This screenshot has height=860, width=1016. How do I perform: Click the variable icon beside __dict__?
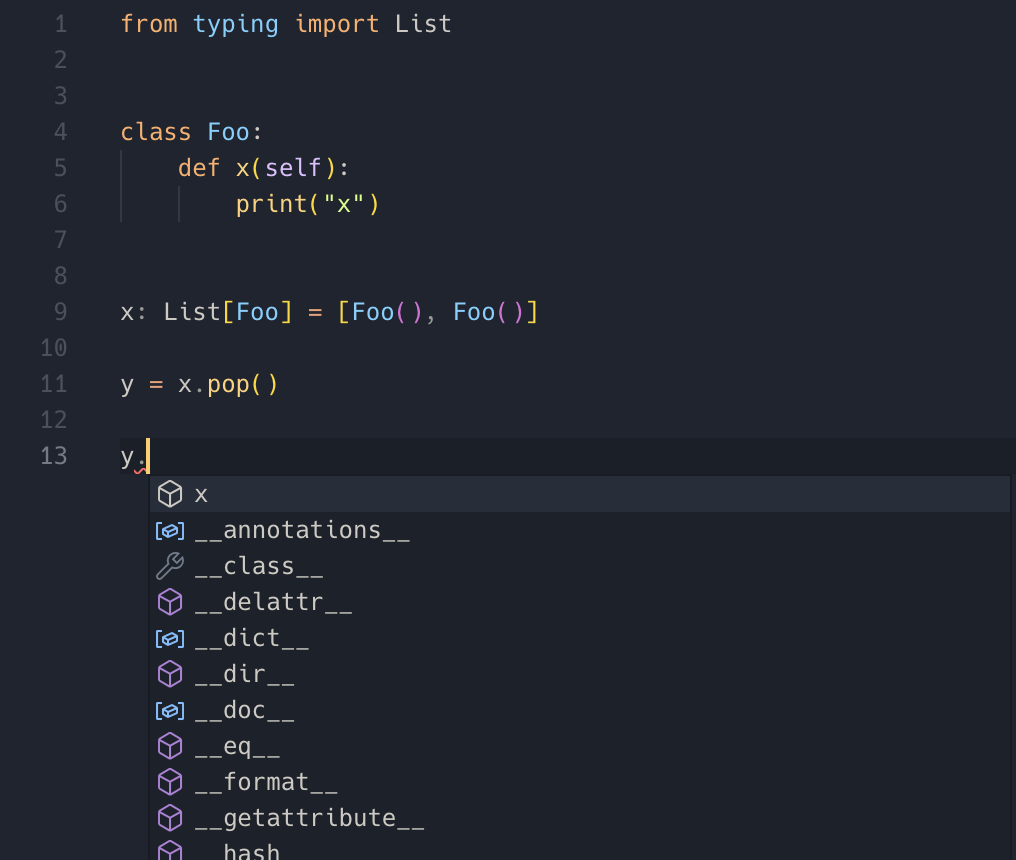(x=170, y=639)
